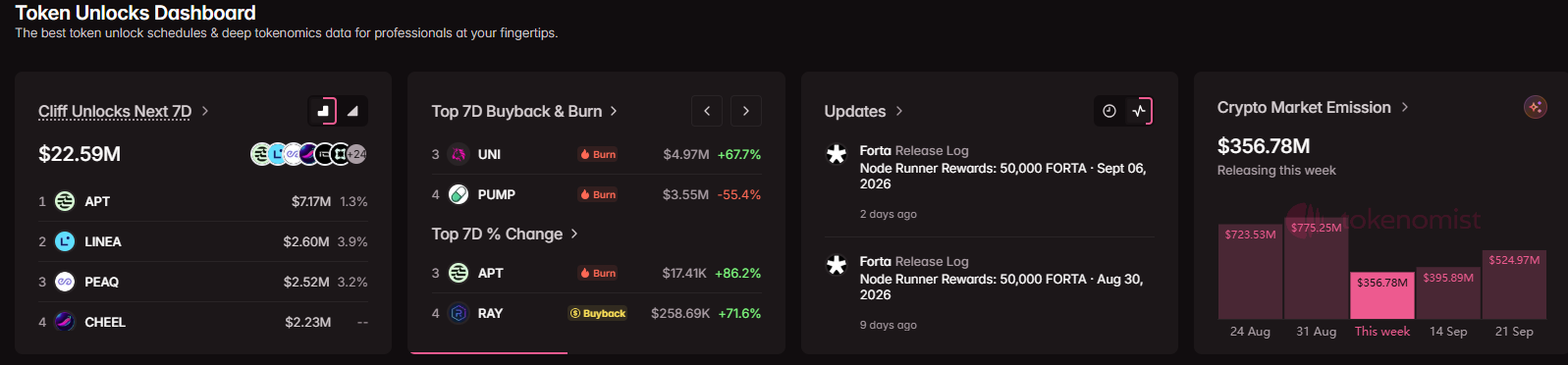This screenshot has width=1568, height=365.
Task: Click the PUMP token icon in Buyback & Burn
Action: (459, 194)
